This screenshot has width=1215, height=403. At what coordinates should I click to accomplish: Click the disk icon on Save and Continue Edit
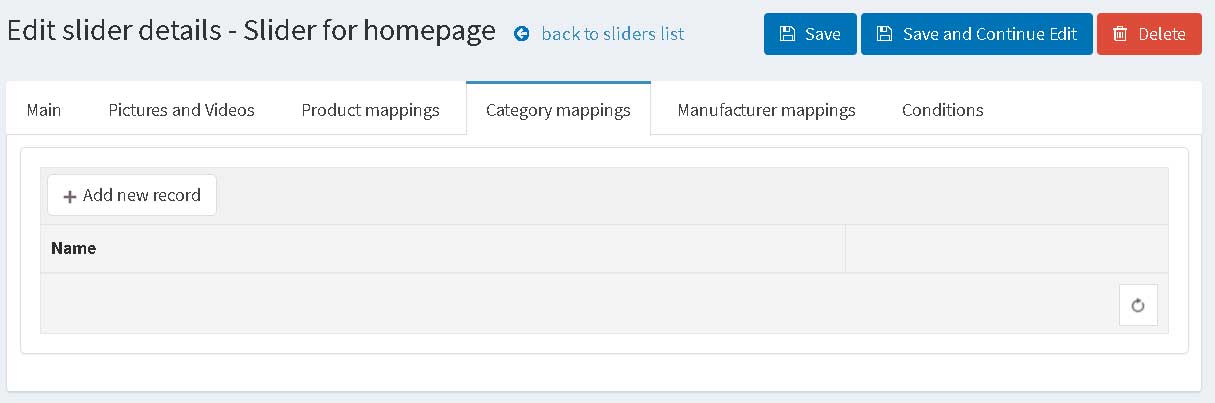[884, 34]
